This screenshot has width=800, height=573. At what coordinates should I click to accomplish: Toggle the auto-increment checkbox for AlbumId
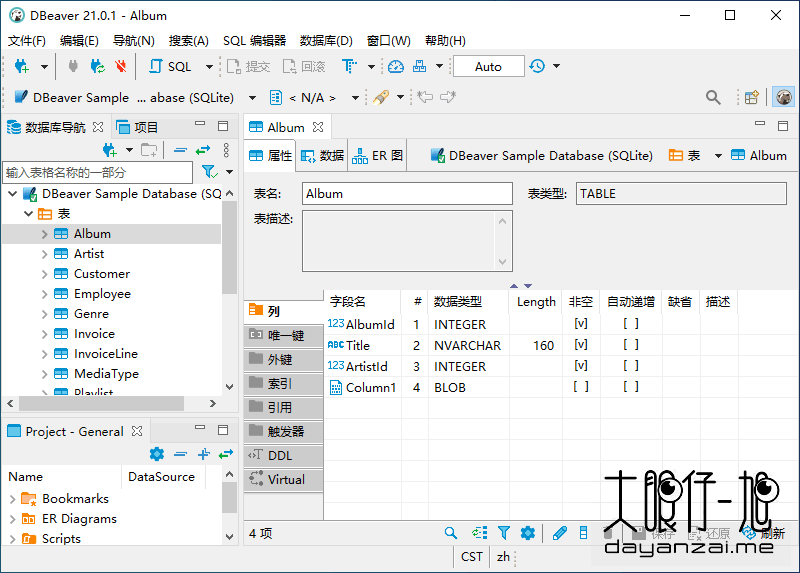click(630, 324)
